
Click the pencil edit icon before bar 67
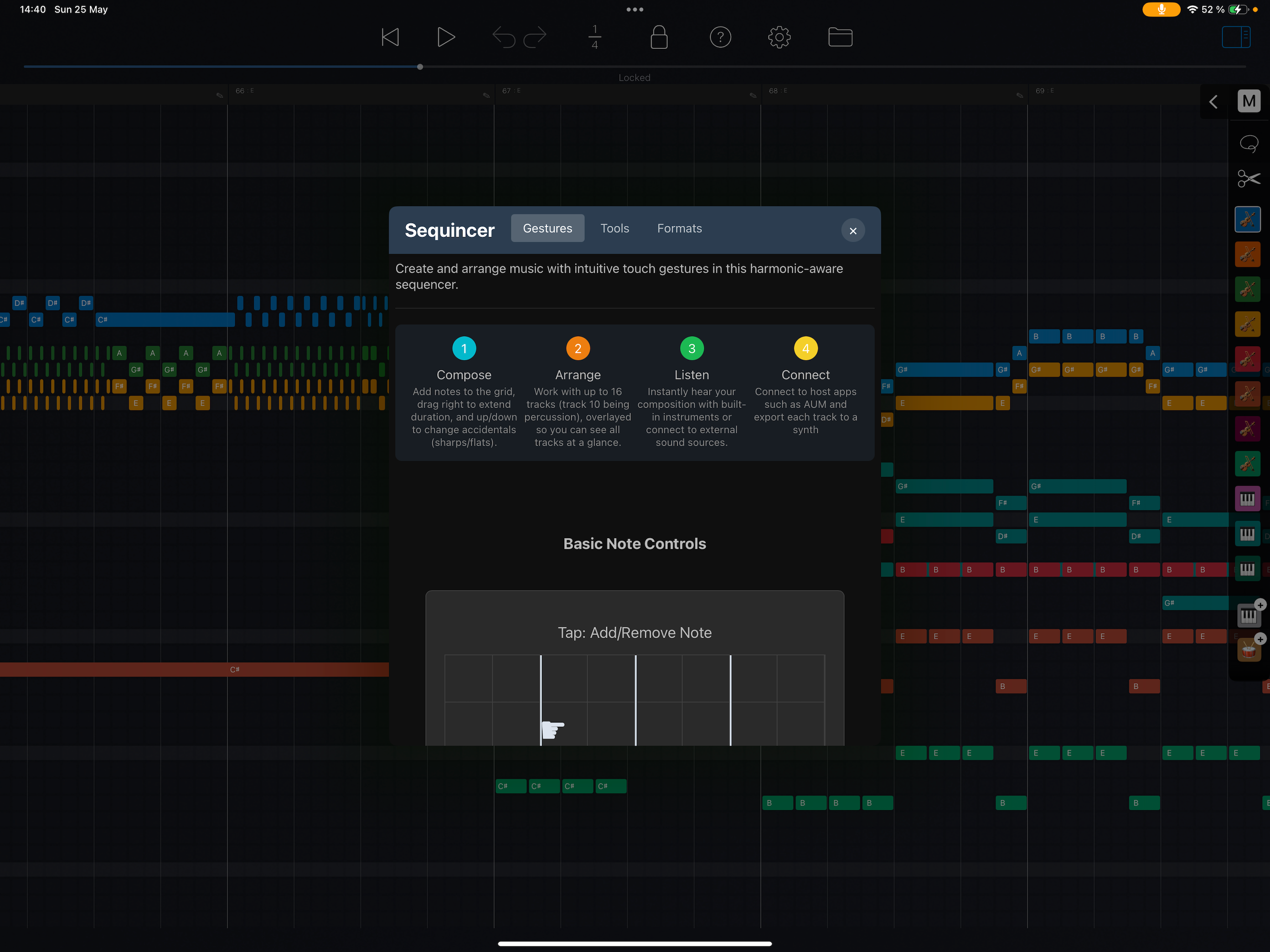pyautogui.click(x=486, y=95)
